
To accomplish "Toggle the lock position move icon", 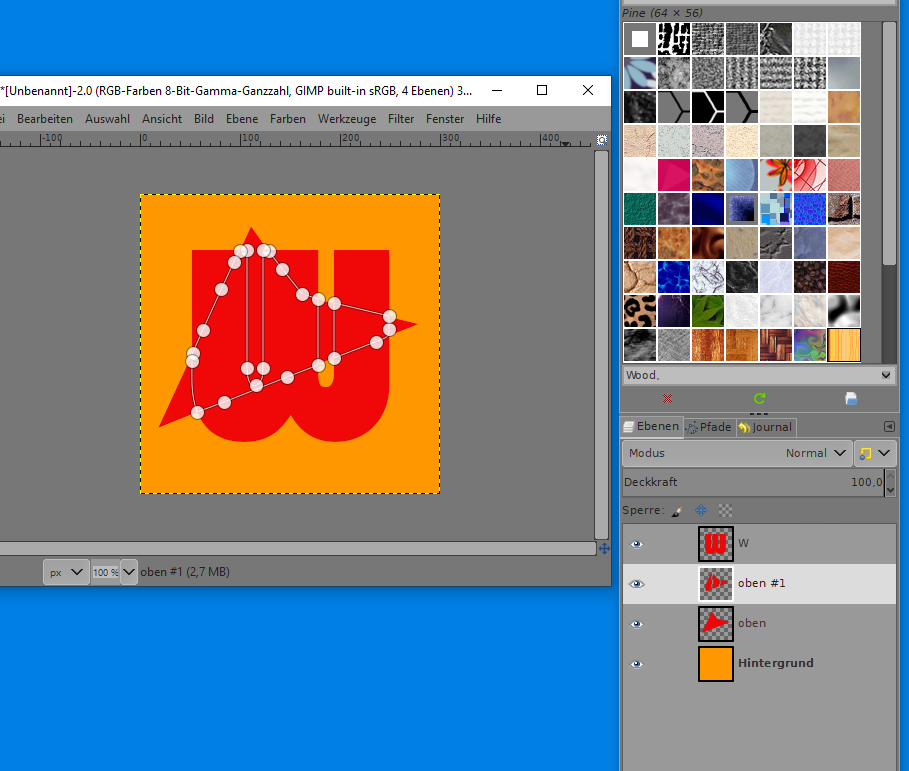I will [701, 510].
